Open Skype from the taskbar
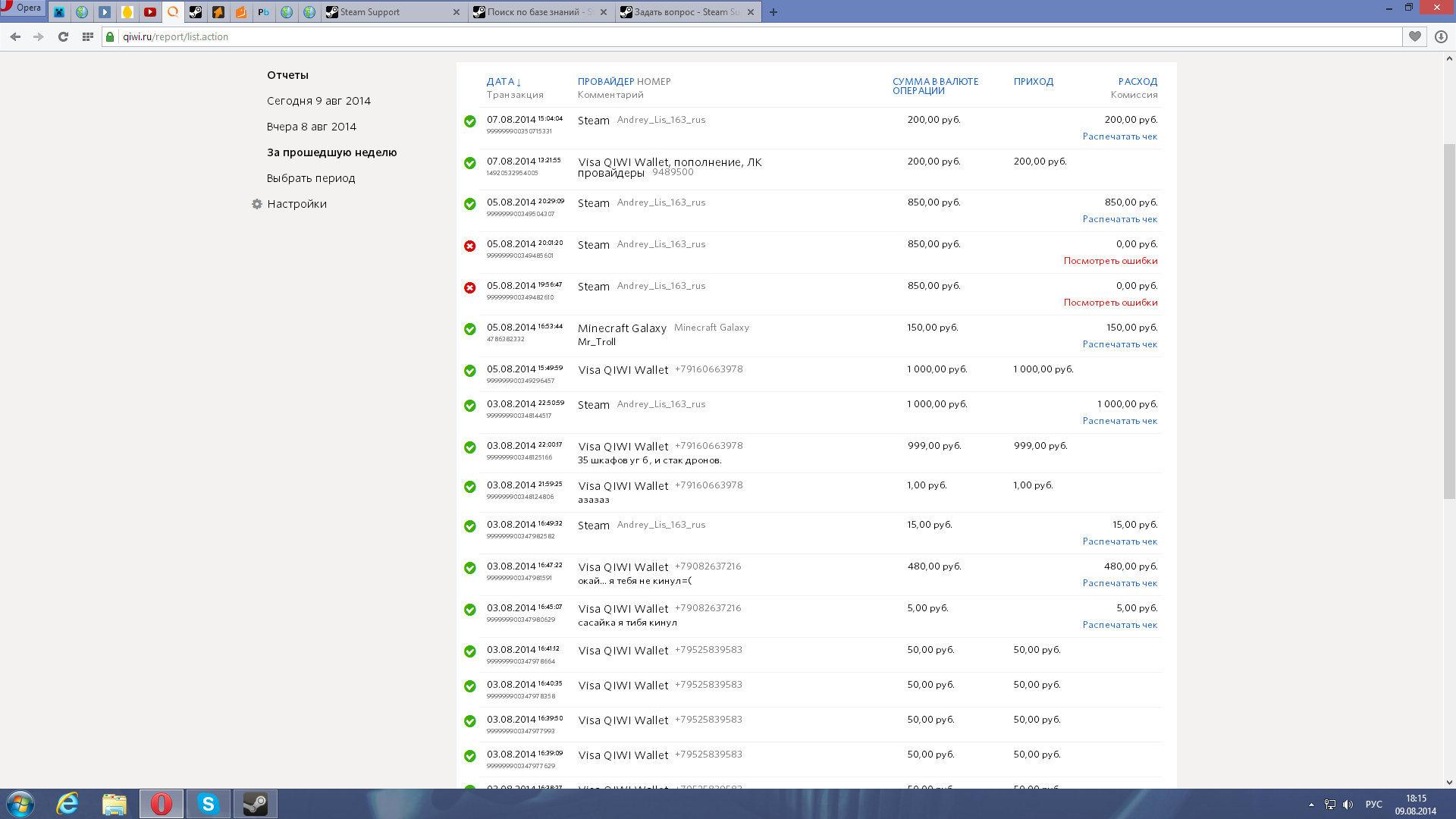This screenshot has height=819, width=1456. (x=208, y=804)
